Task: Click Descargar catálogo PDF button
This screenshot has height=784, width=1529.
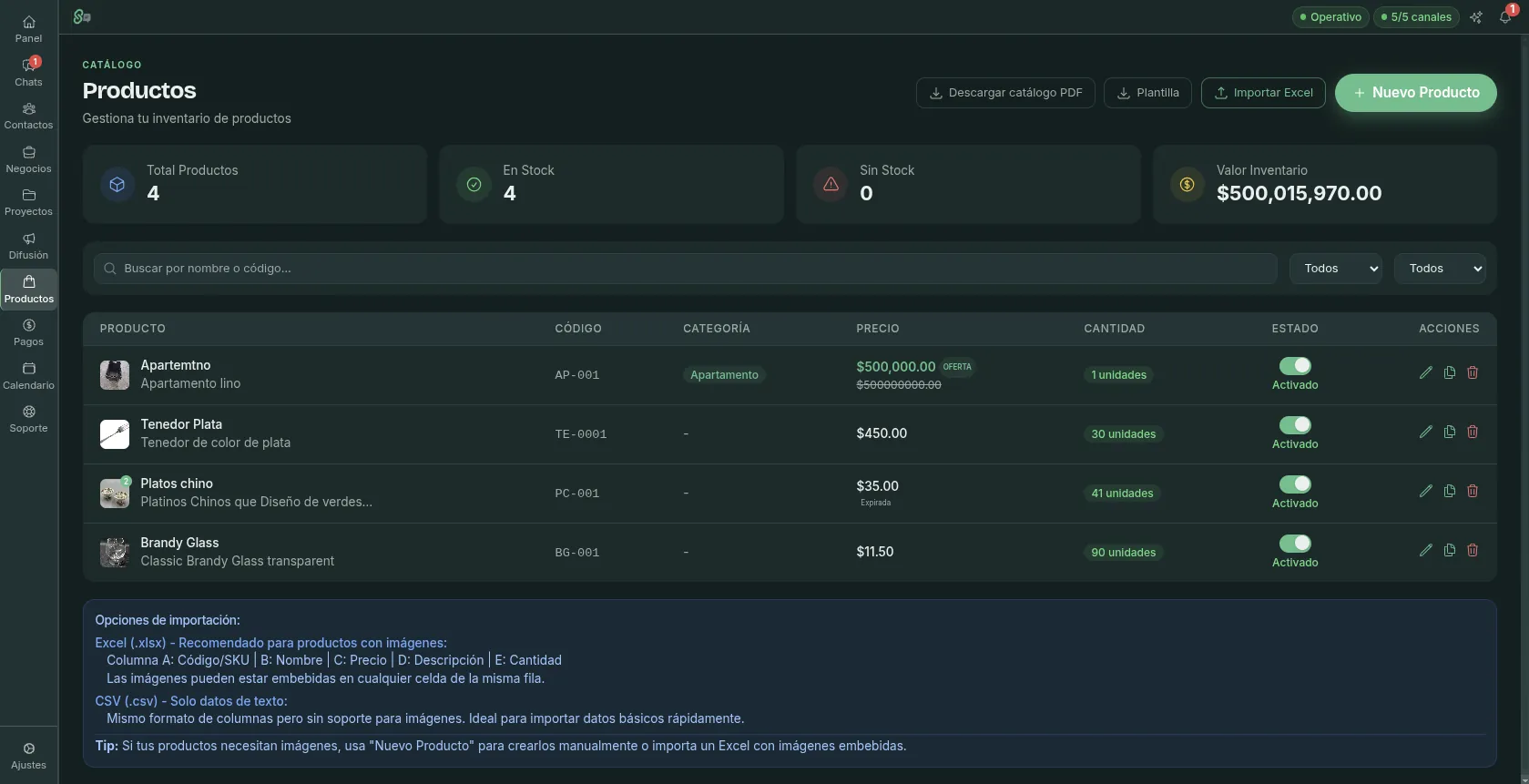Action: tap(1005, 93)
